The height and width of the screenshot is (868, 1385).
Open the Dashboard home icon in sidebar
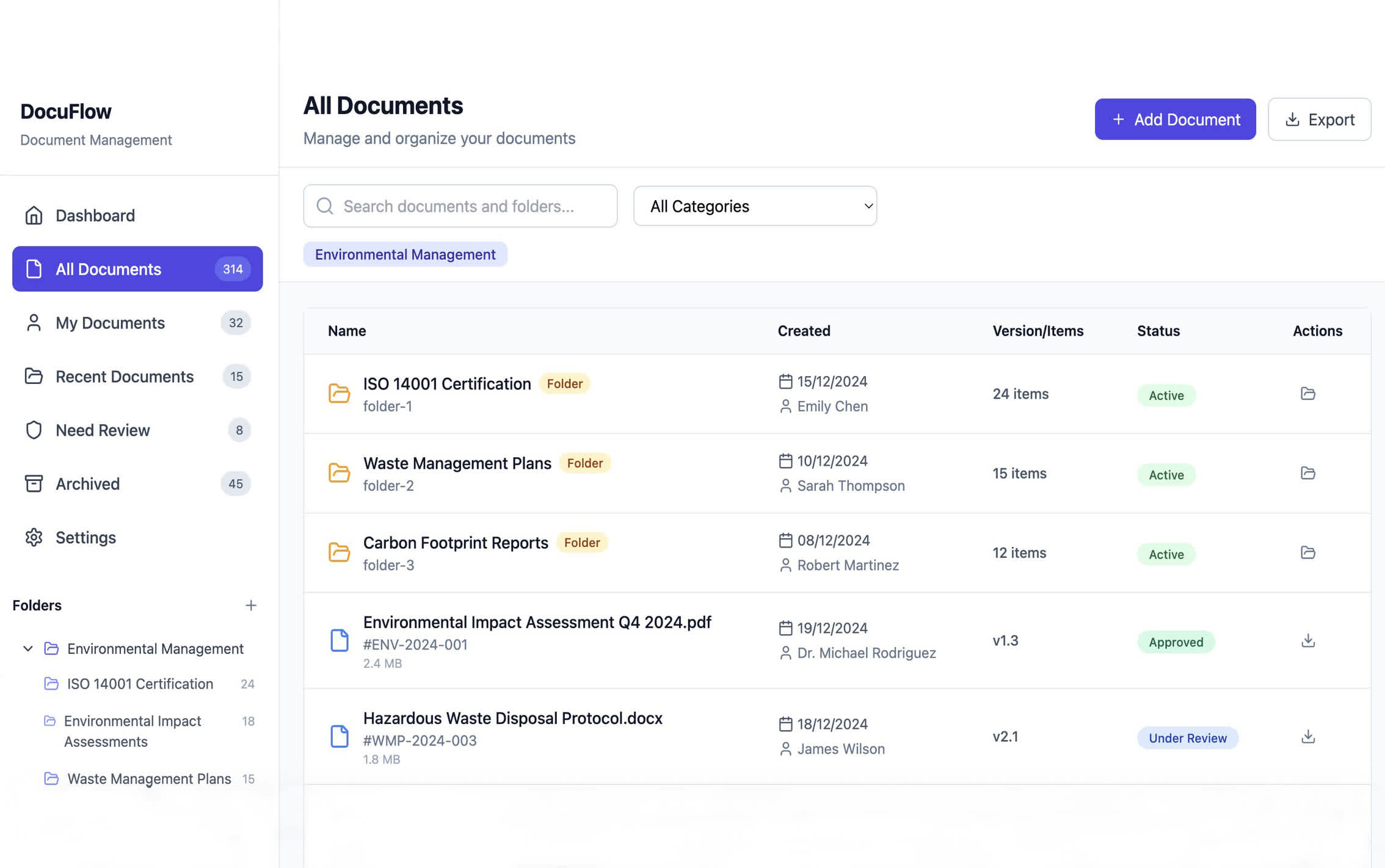click(x=34, y=215)
